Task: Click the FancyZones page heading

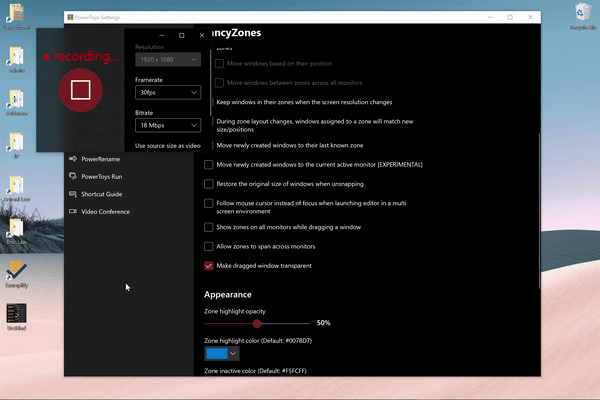Action: pyautogui.click(x=236, y=33)
